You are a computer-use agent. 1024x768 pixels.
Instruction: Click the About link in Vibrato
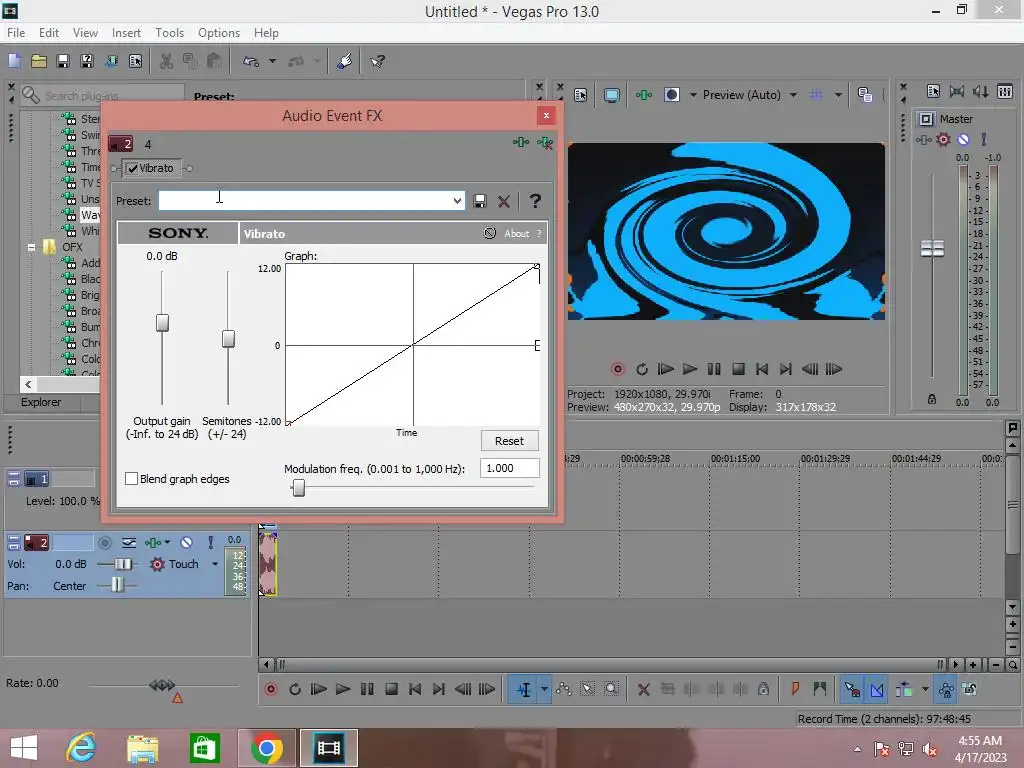[x=517, y=234]
